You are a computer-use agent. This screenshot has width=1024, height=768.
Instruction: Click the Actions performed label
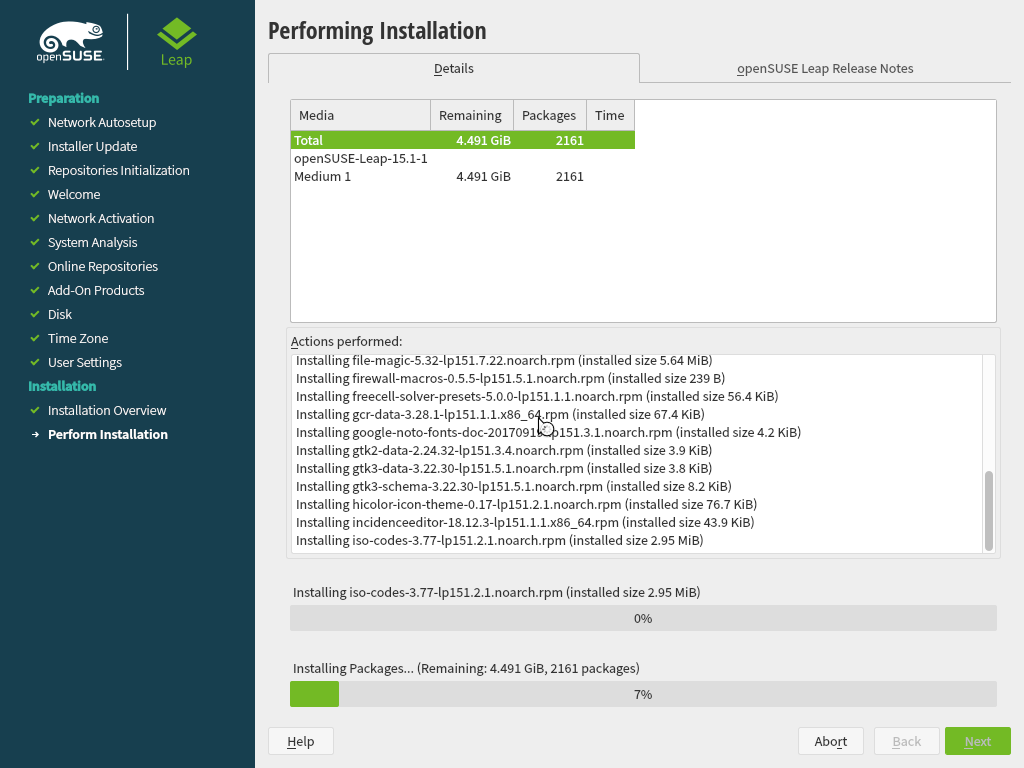[346, 342]
